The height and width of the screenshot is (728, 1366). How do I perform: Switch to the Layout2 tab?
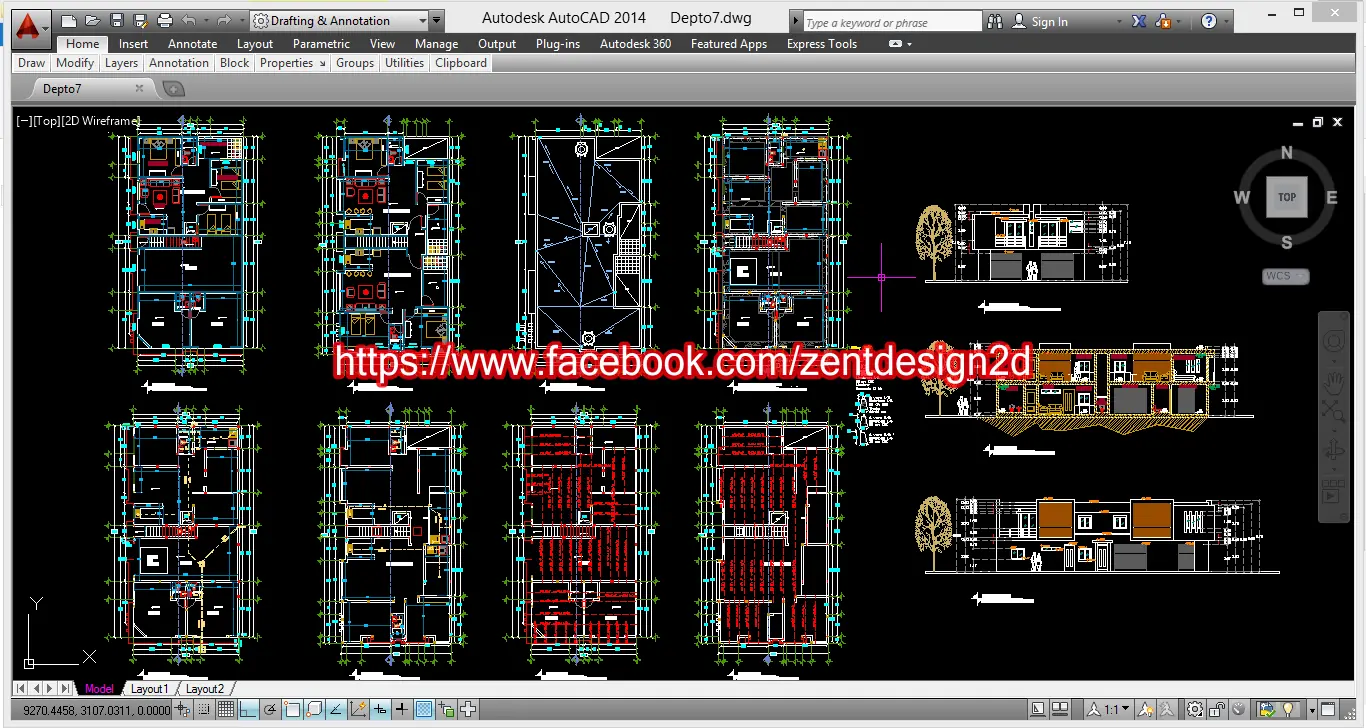[205, 688]
